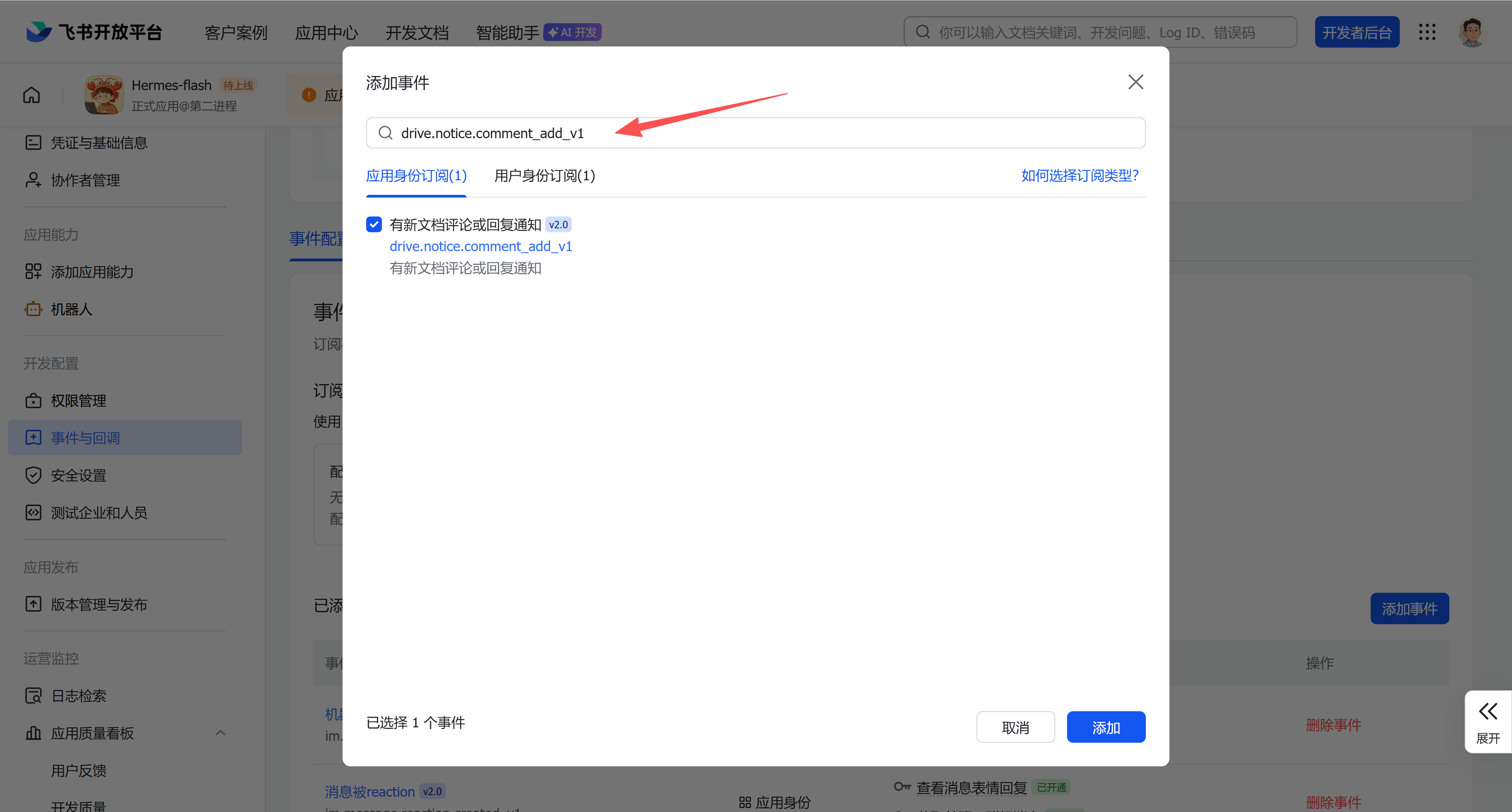
Task: Click the 飞书开放平台 logo
Action: click(94, 32)
